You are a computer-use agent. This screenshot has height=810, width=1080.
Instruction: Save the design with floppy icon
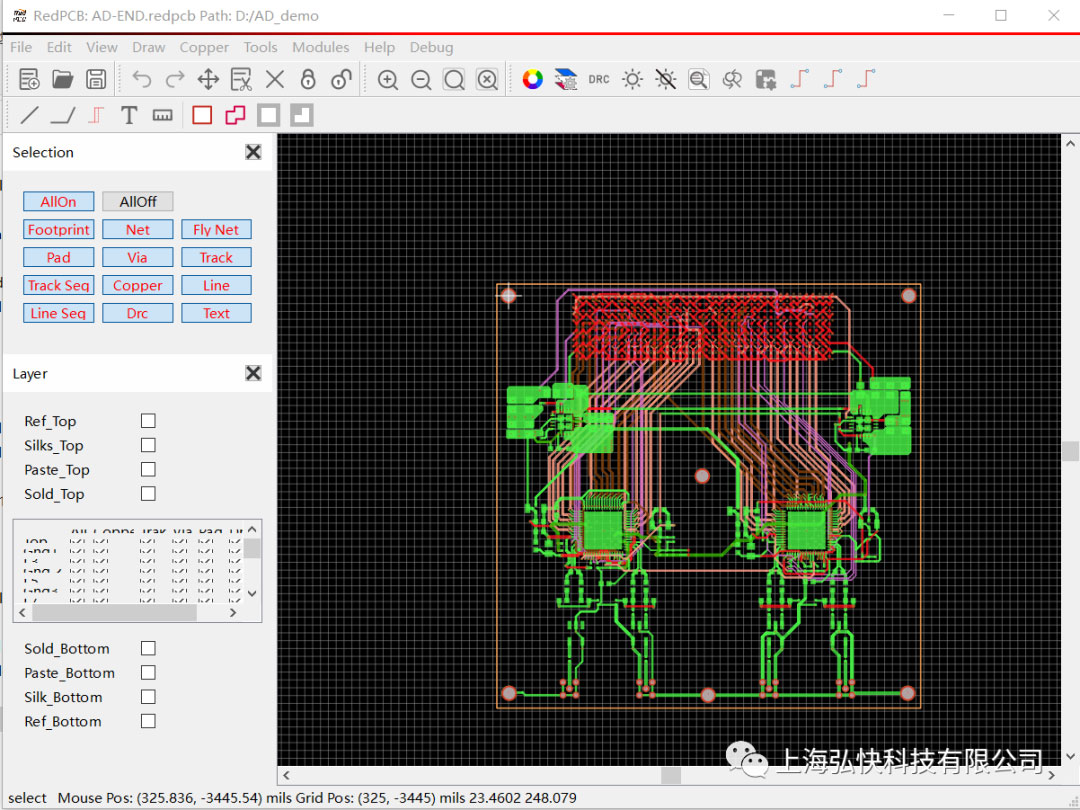[96, 79]
